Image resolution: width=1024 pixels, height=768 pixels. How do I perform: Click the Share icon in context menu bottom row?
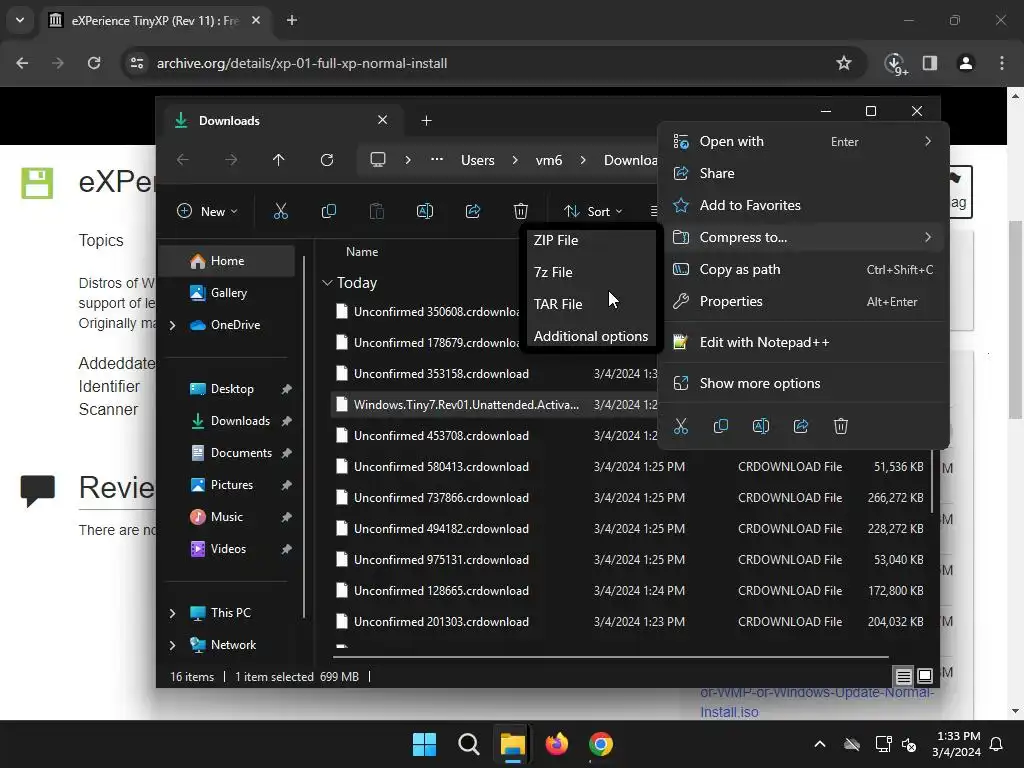pyautogui.click(x=801, y=426)
